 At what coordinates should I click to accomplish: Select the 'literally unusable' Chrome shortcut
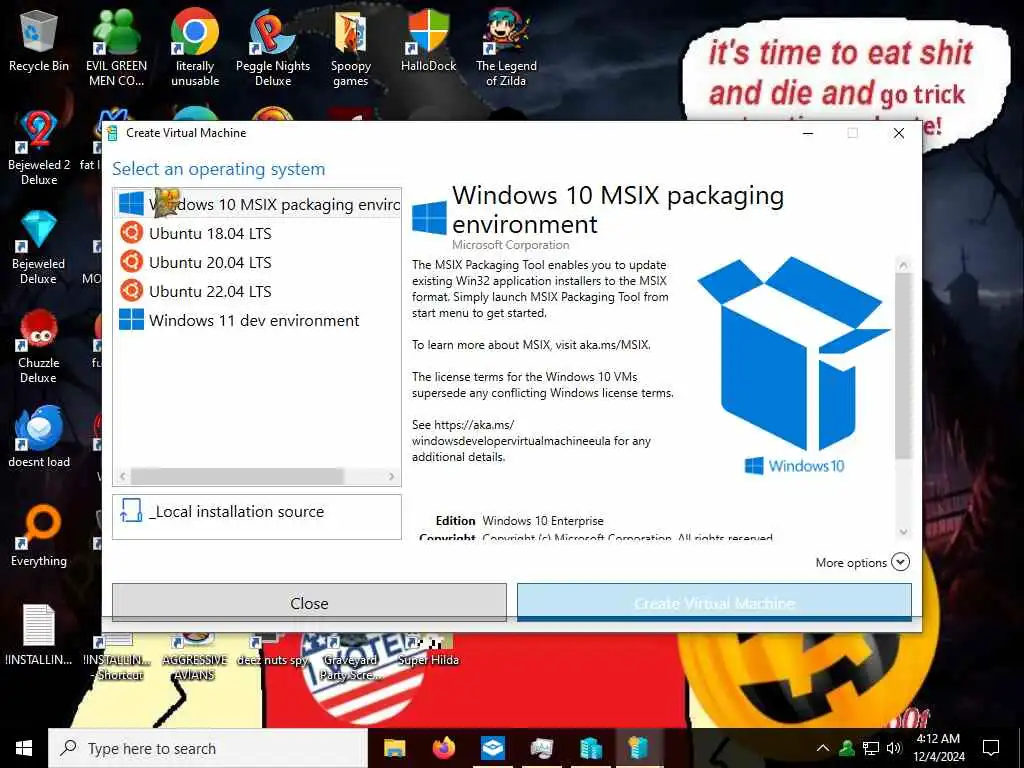click(195, 48)
